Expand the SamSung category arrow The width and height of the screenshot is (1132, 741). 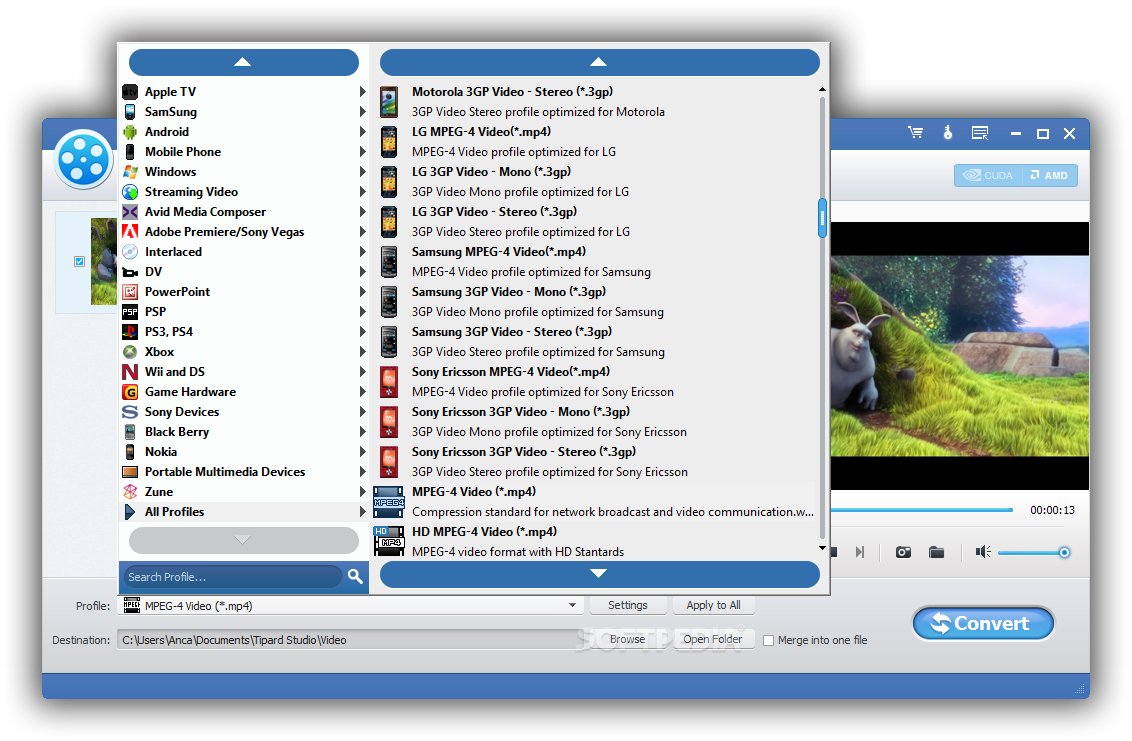coord(362,112)
